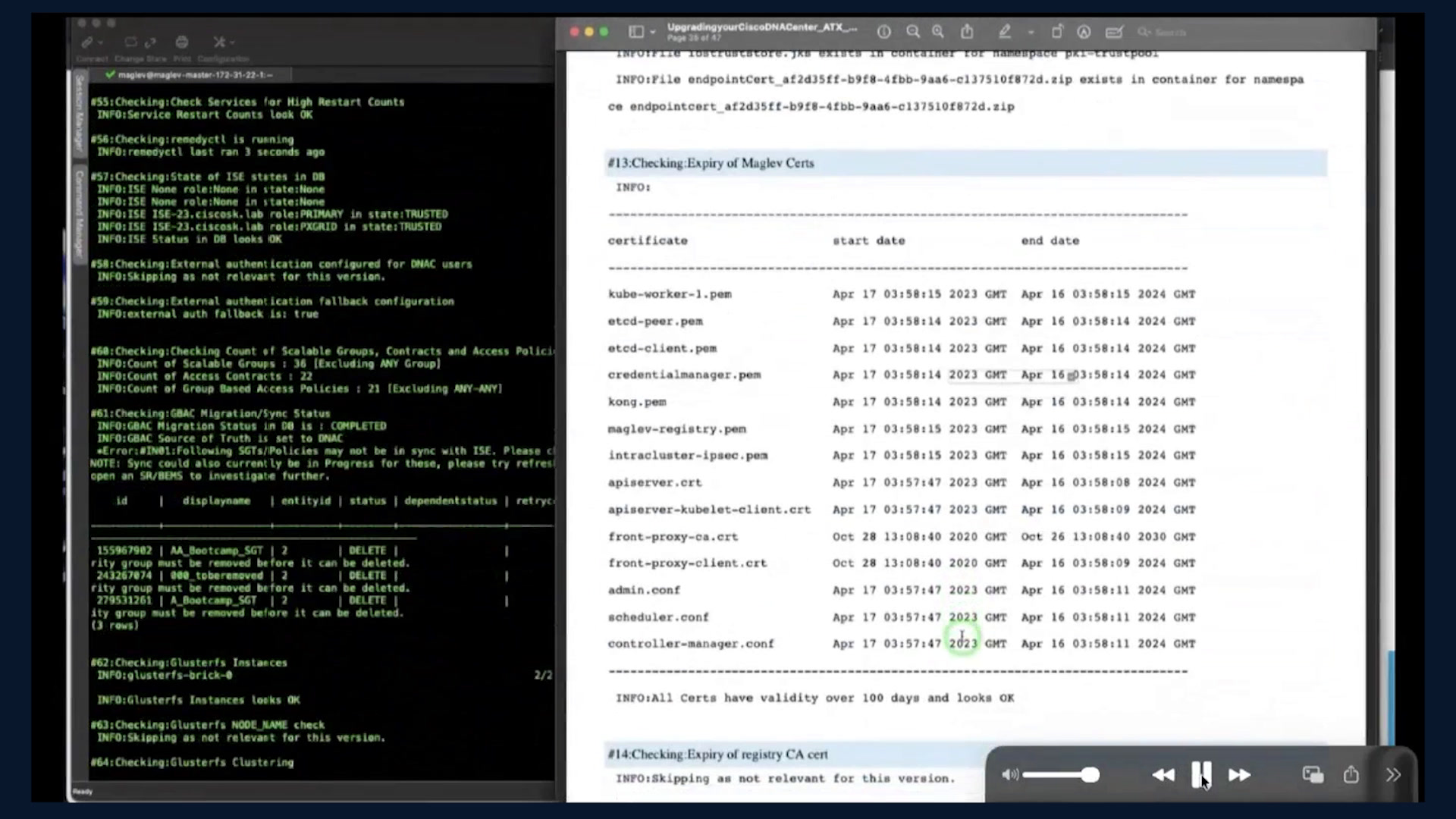This screenshot has height=819, width=1456.
Task: Open the Configuration tools icon
Action: 219,42
